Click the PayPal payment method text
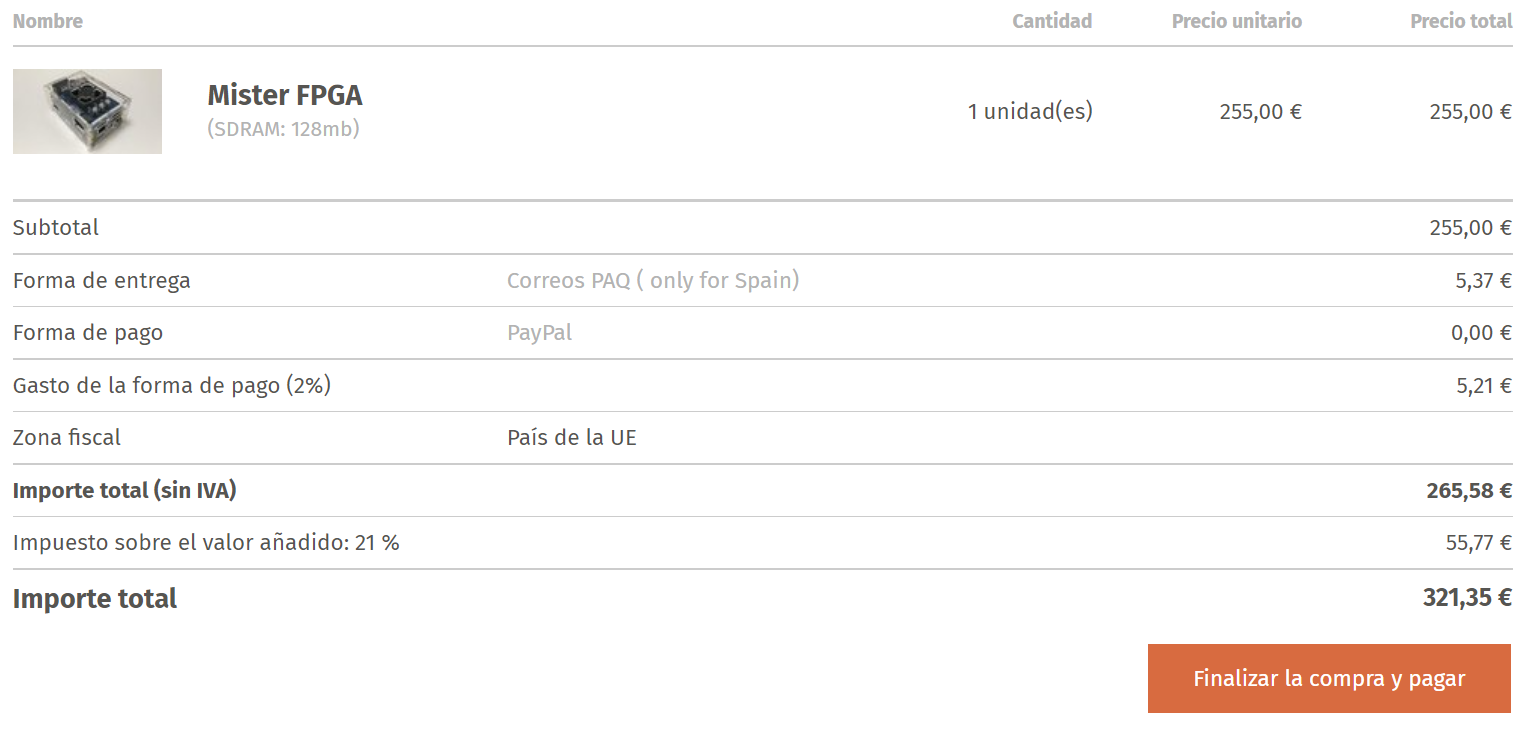The image size is (1540, 745). point(539,332)
